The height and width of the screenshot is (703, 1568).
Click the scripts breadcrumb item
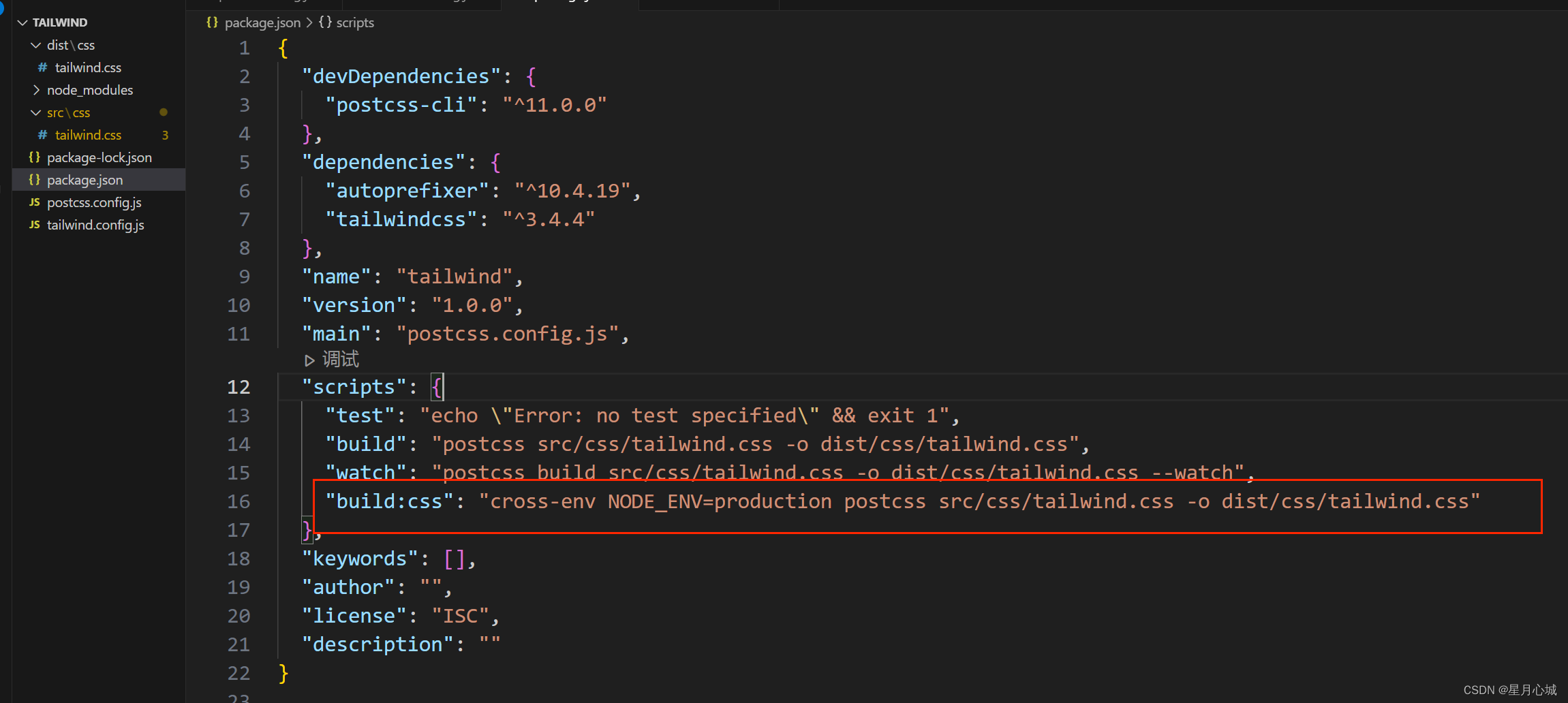click(354, 22)
